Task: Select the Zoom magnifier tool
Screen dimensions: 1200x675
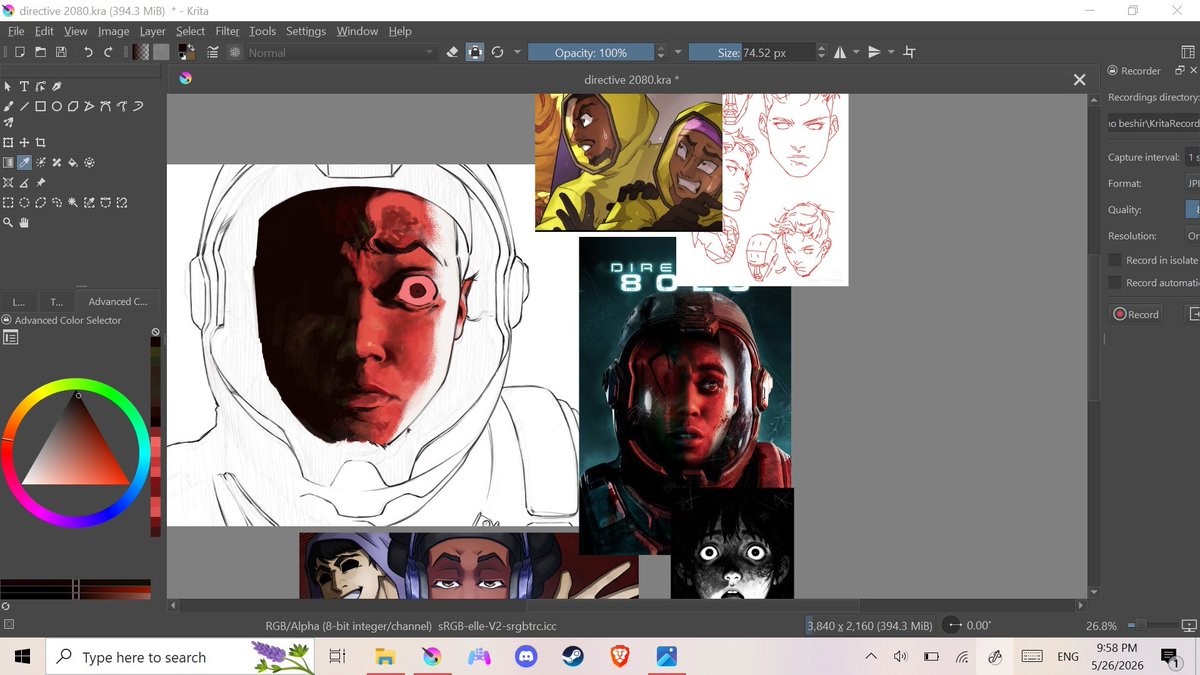Action: point(8,223)
